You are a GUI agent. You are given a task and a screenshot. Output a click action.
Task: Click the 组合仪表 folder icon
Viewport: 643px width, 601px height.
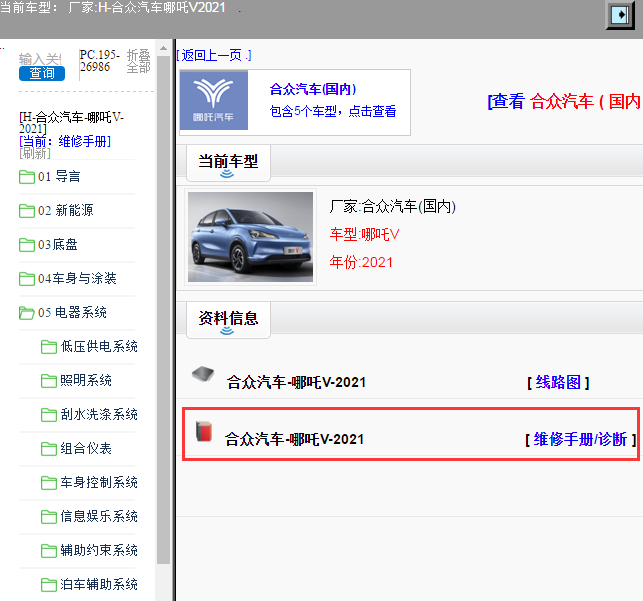point(49,449)
